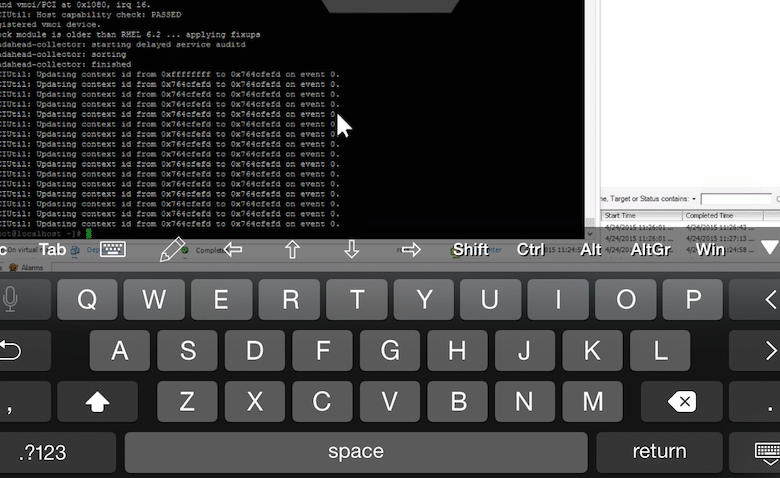780x478 pixels.
Task: Tap the V key
Action: [x=390, y=401]
